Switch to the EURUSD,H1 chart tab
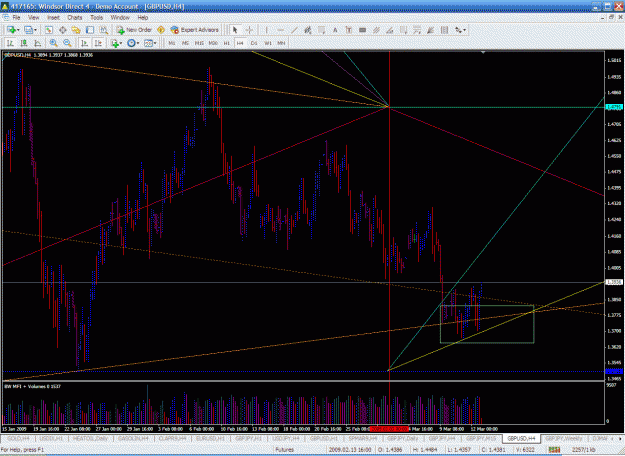The image size is (625, 456). [x=211, y=438]
